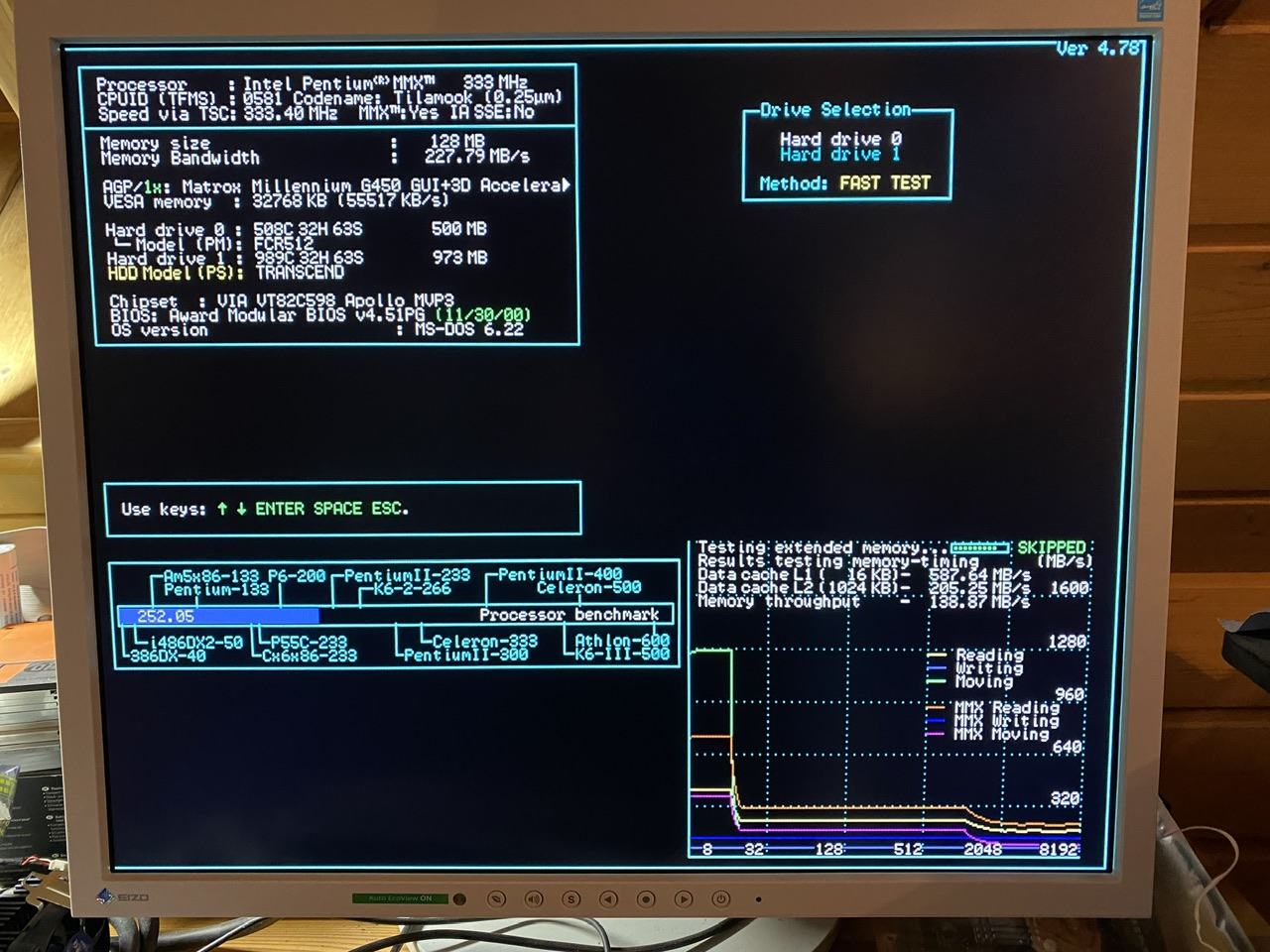
Task: Click the P55C-233 benchmark marker
Action: tap(309, 643)
